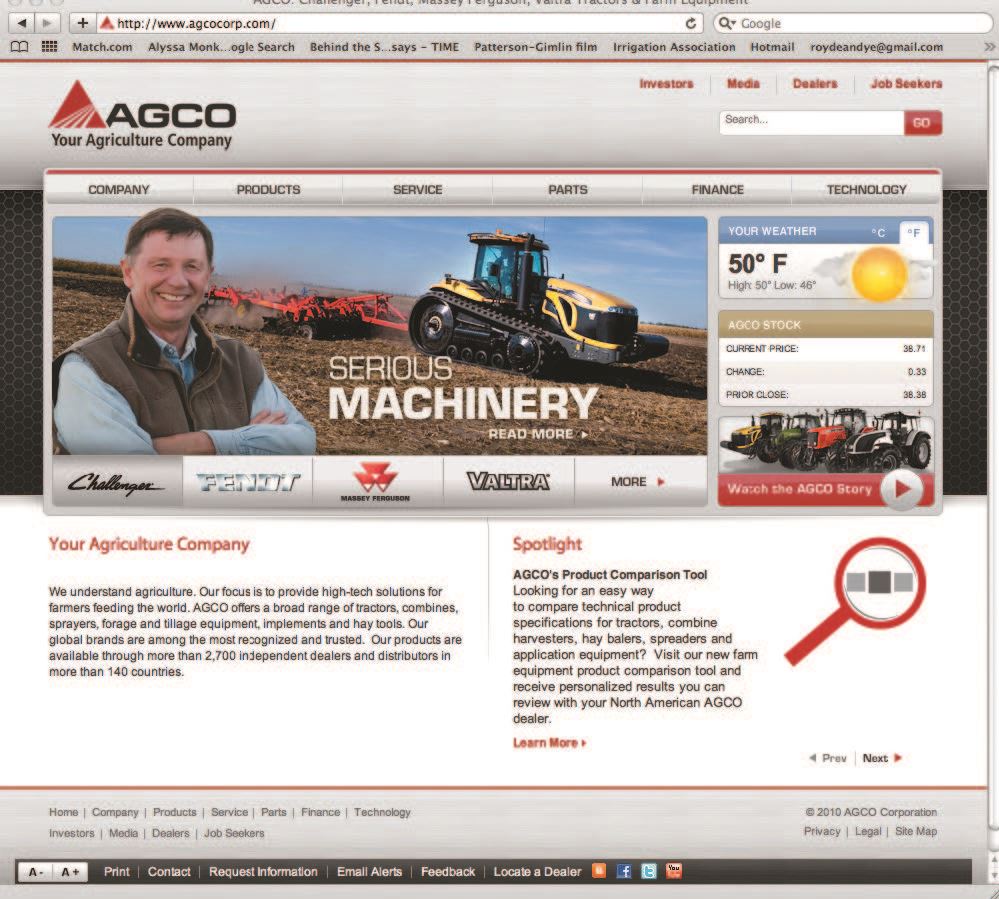Click Feedback in the bottom bar
Viewport: 999px width, 899px height.
pos(448,872)
